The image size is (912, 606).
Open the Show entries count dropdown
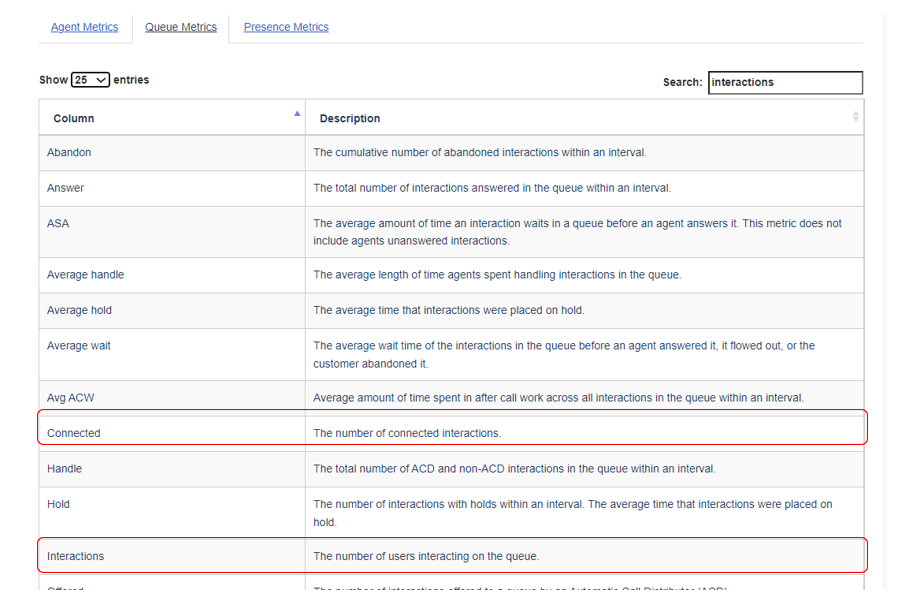[90, 80]
